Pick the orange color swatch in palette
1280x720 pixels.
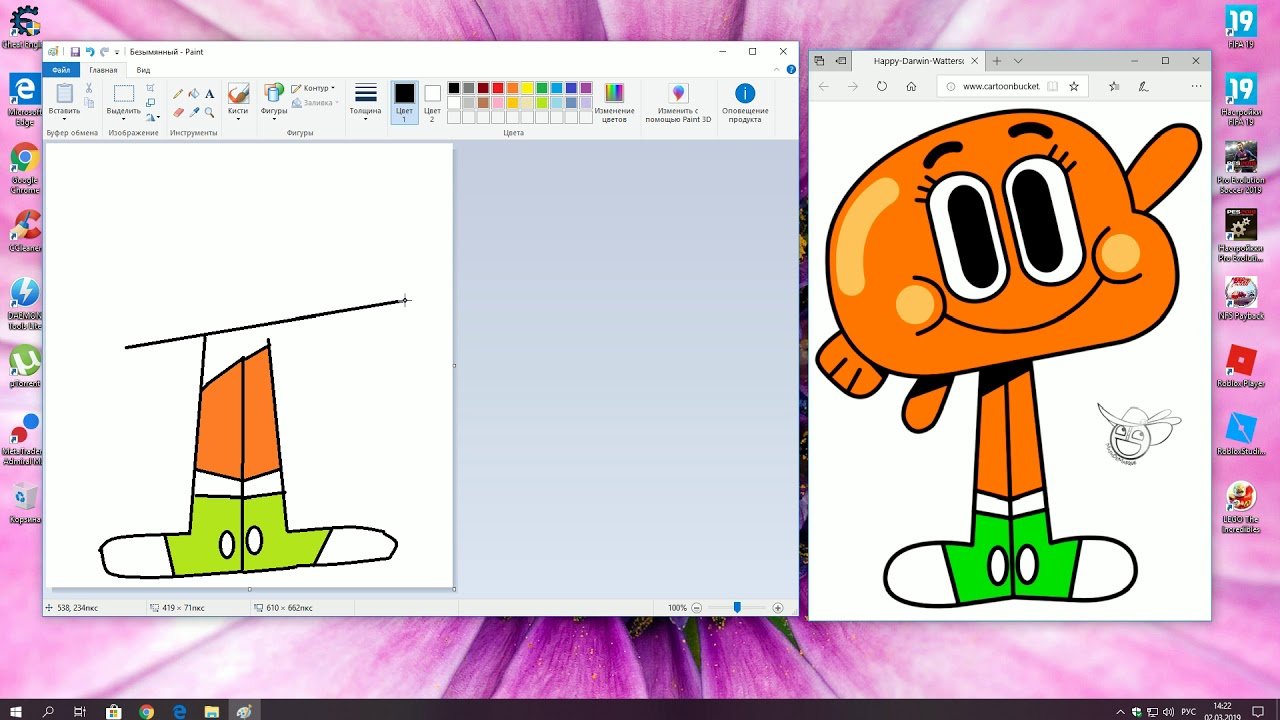tap(512, 88)
